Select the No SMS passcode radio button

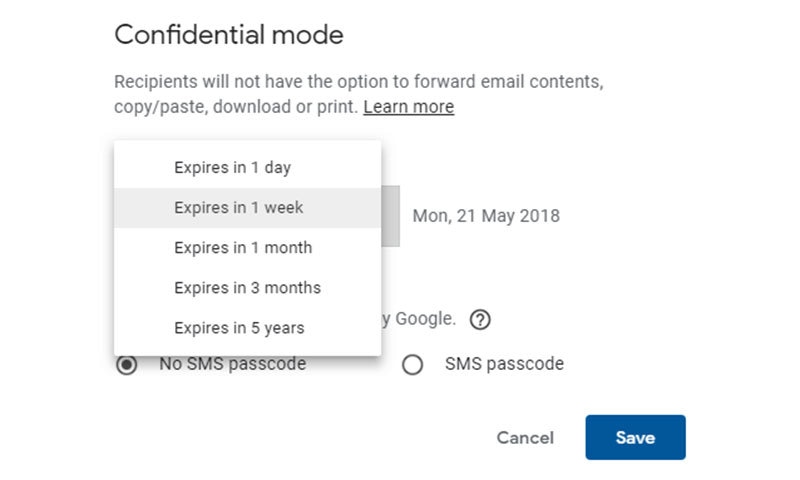point(127,365)
